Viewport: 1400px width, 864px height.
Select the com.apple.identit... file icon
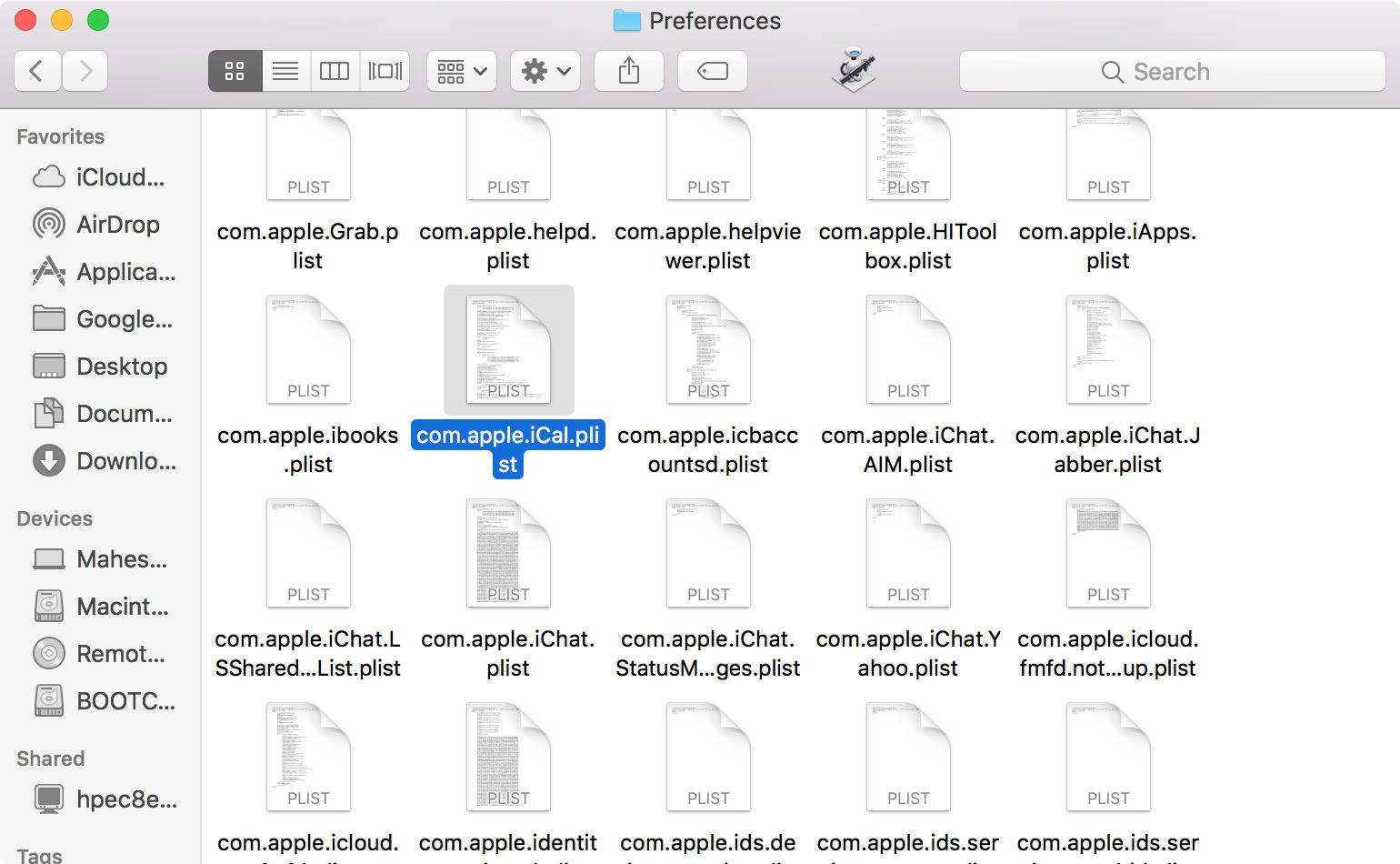(508, 757)
